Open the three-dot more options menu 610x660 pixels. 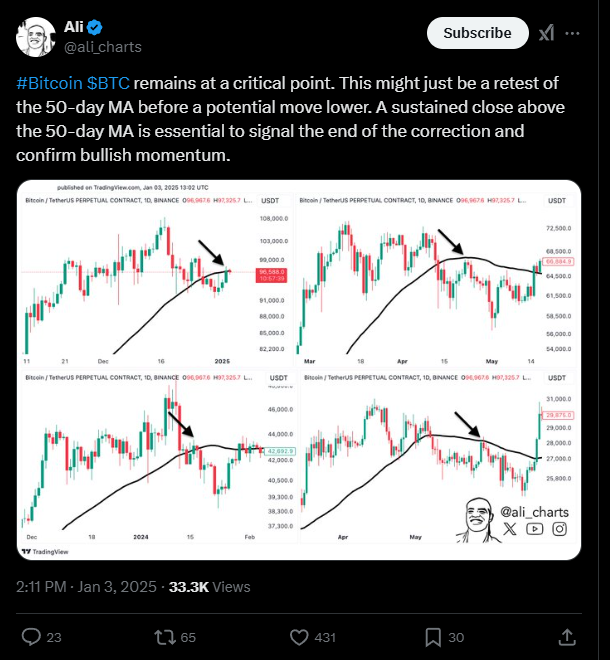[x=572, y=33]
